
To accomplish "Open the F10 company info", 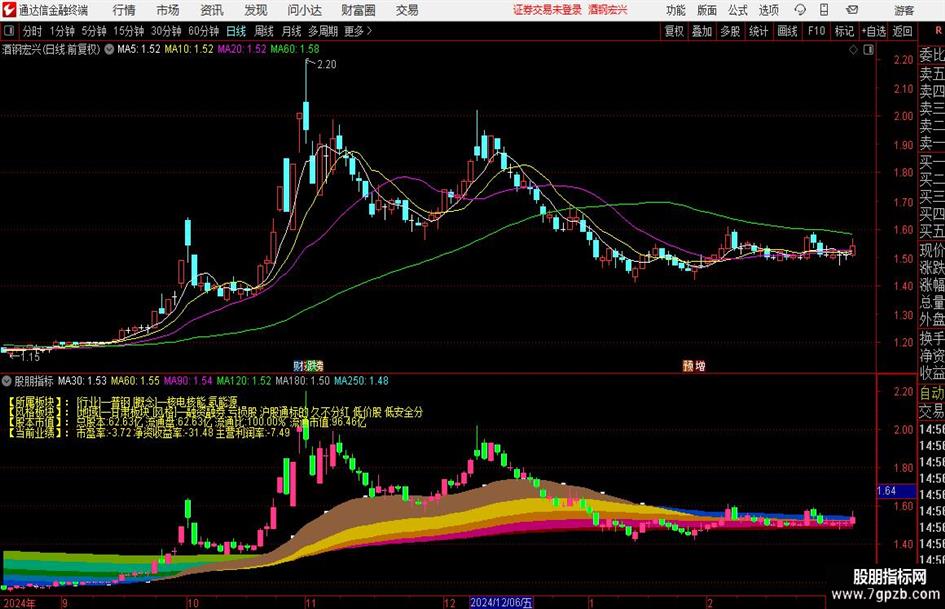I will [816, 31].
